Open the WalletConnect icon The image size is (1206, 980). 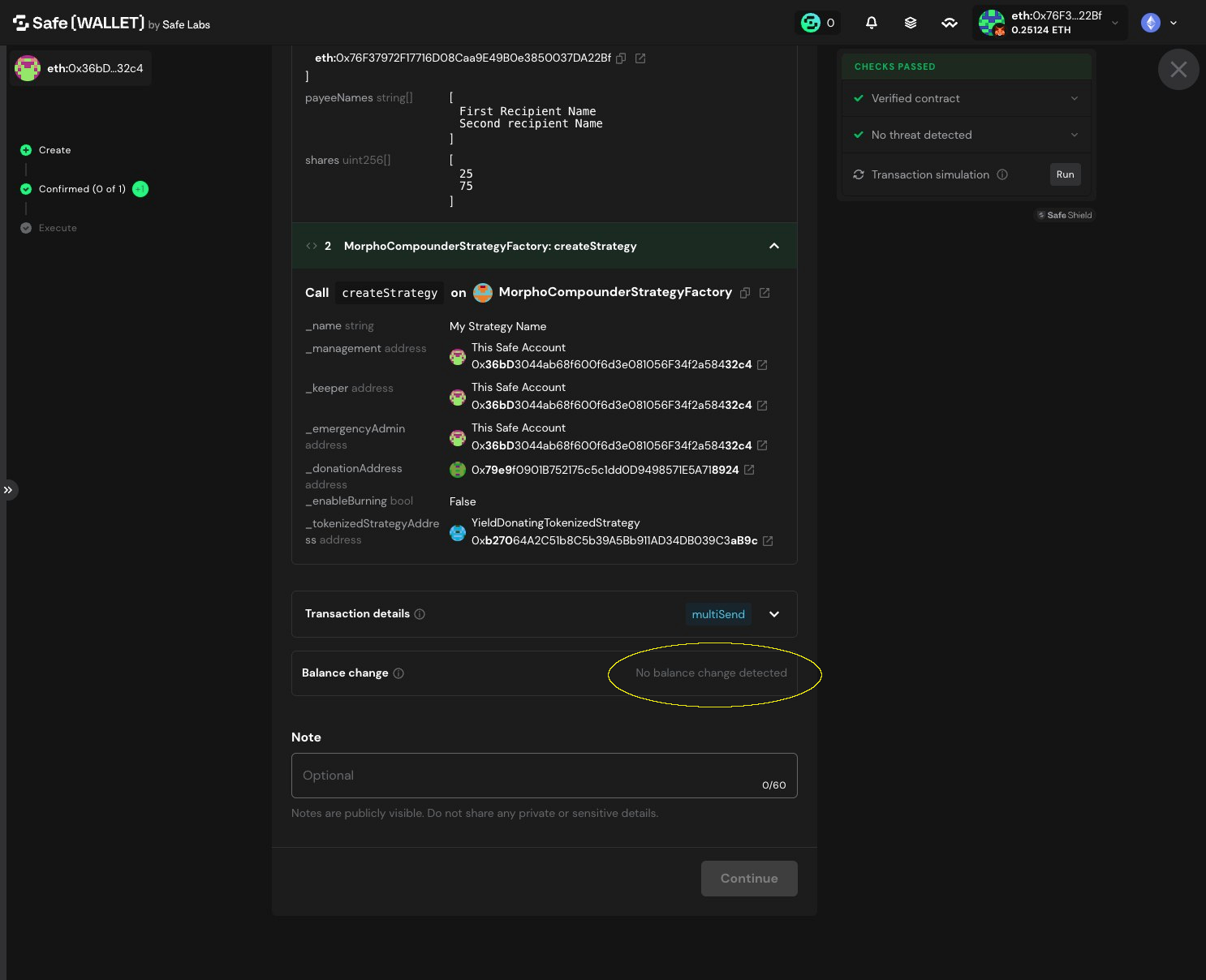pos(950,23)
